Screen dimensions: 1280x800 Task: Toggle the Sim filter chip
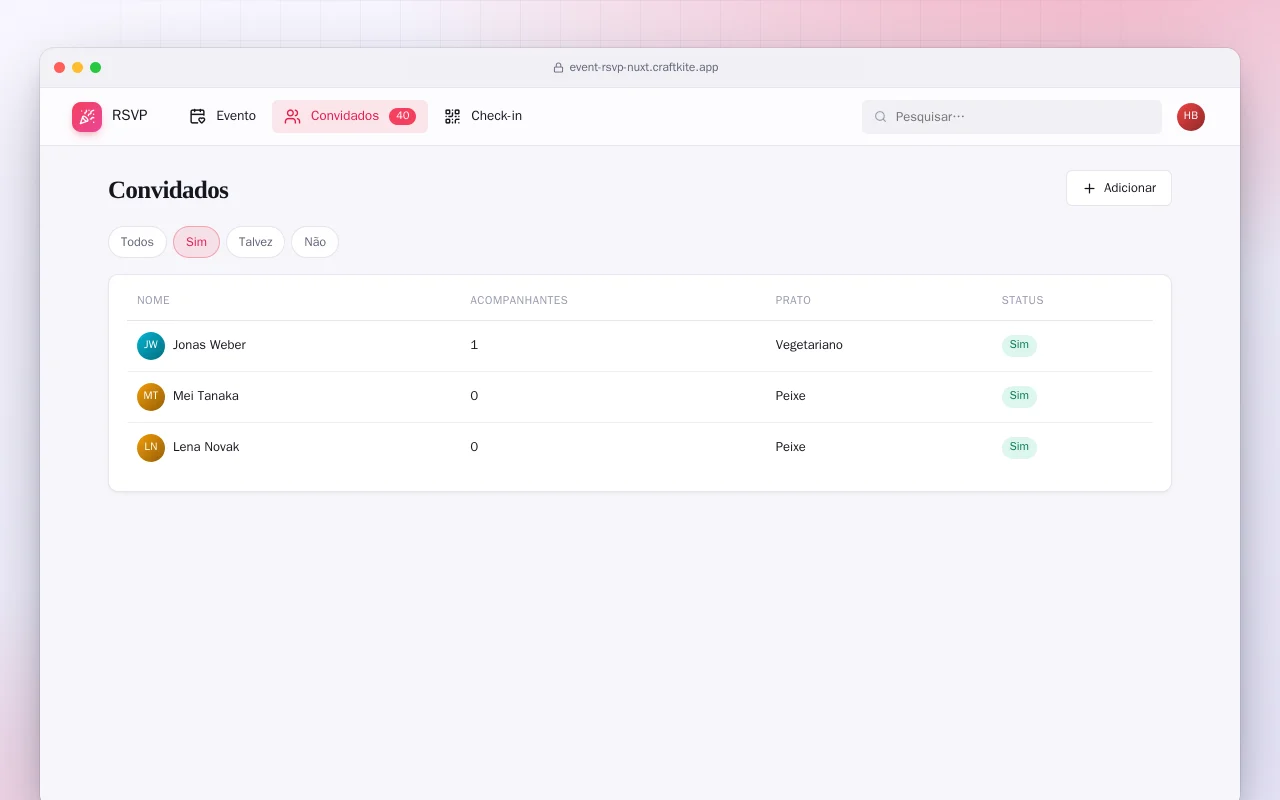[196, 242]
